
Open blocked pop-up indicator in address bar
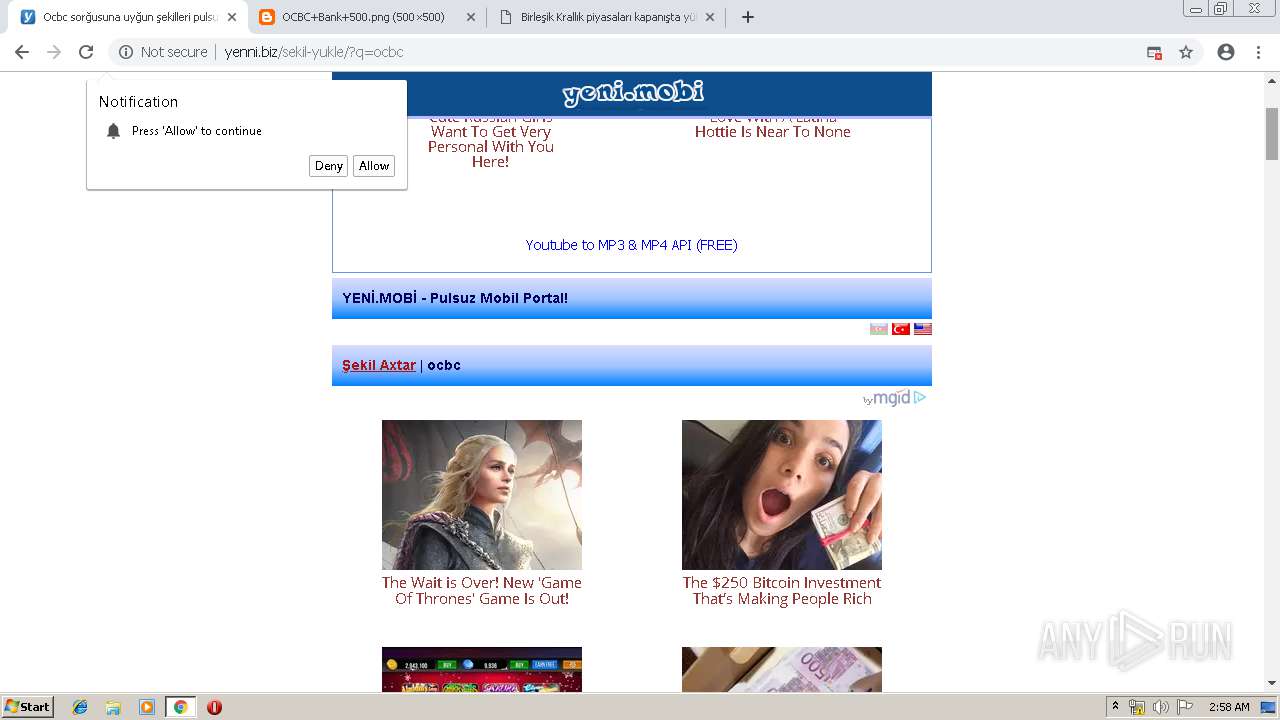(1154, 52)
